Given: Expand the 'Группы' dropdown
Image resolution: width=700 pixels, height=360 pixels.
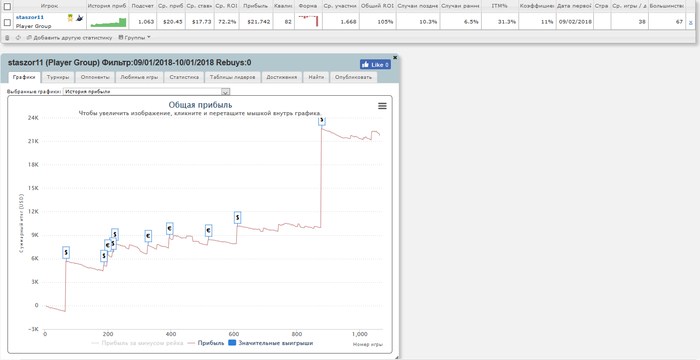Looking at the screenshot, I should point(134,38).
